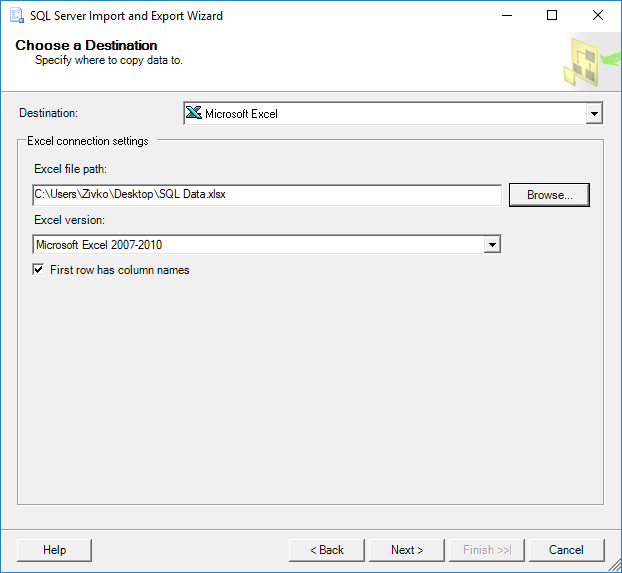This screenshot has height=573, width=622.
Task: Click the 'Destination:' label
Action: pos(48,113)
